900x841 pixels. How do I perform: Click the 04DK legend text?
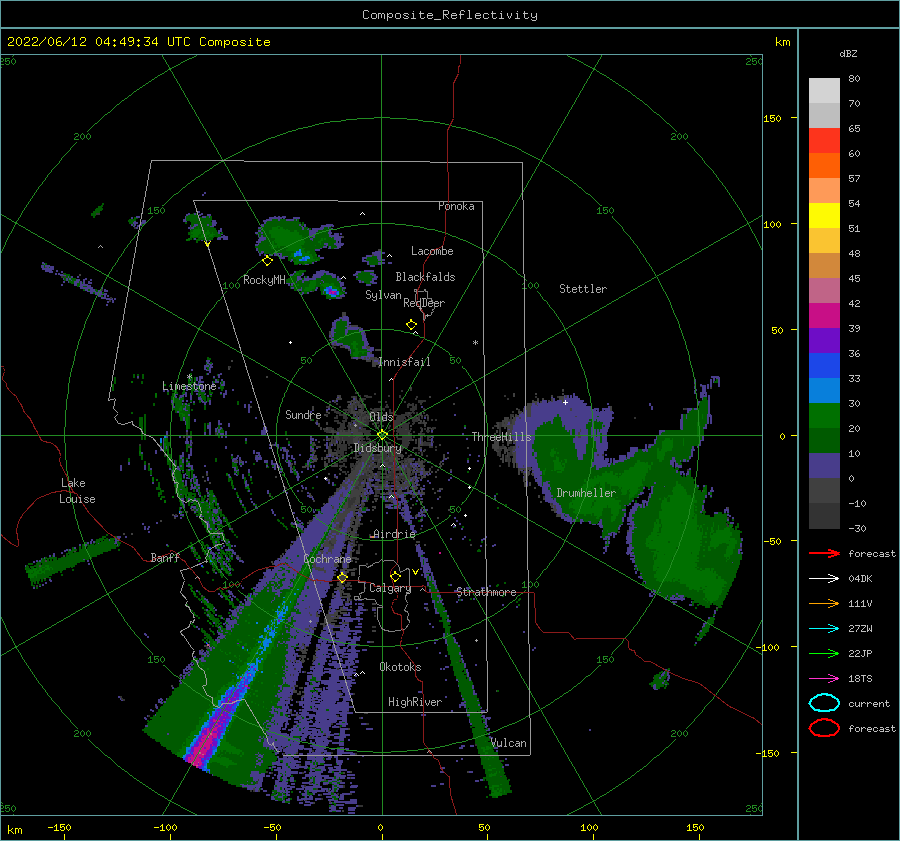(x=860, y=578)
